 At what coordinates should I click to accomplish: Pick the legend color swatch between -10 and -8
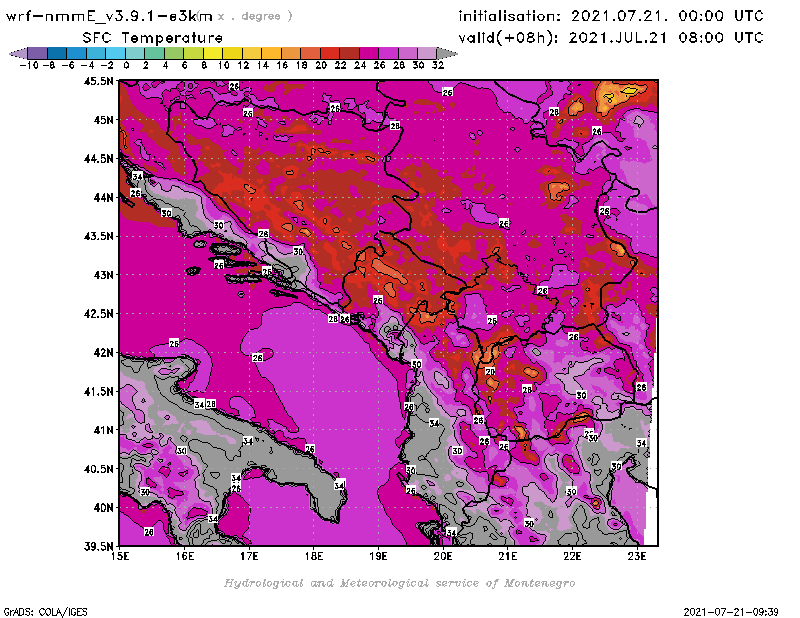[x=38, y=53]
